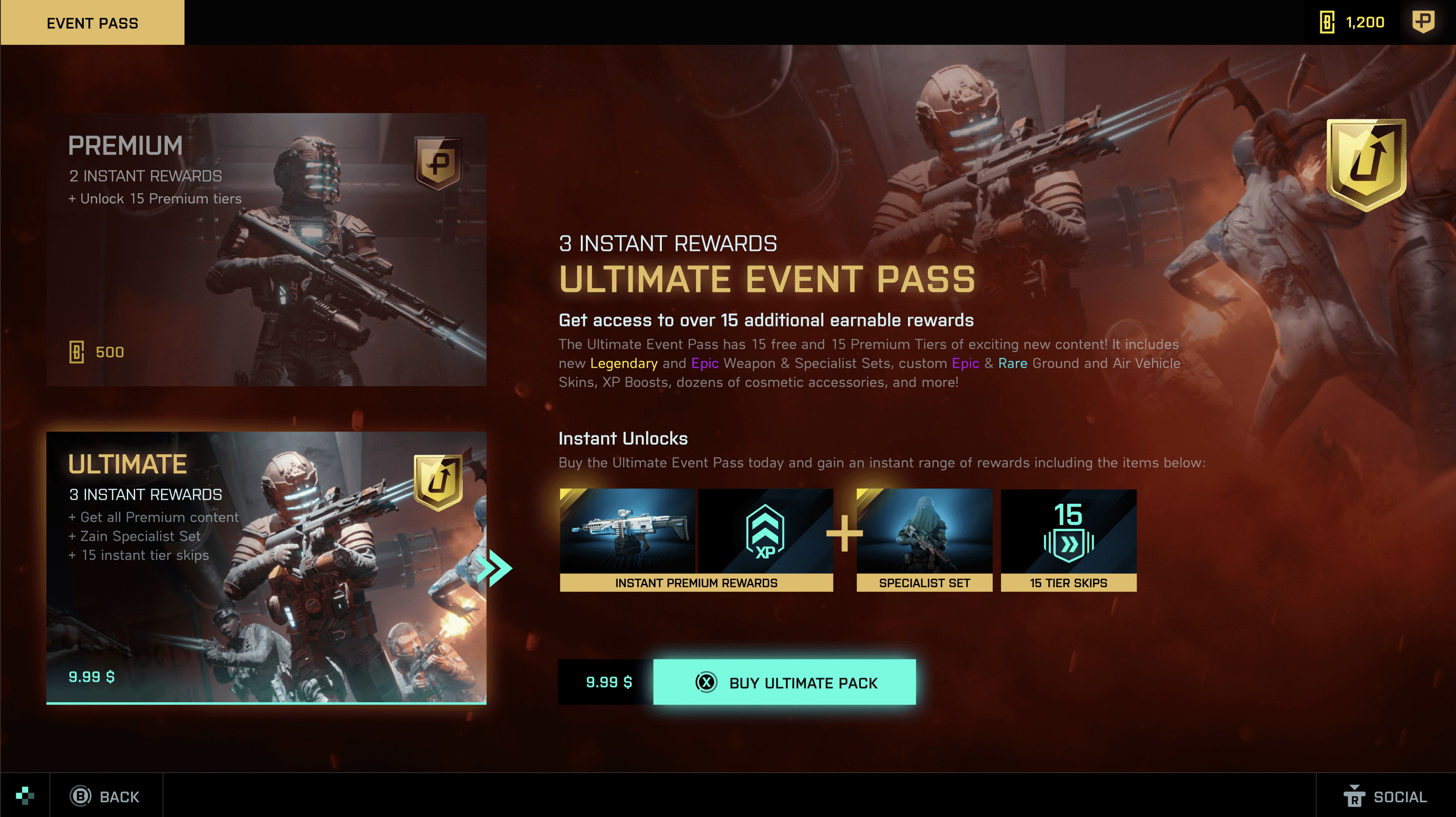
Task: Click the 9.99 $ price tag beside buy button
Action: pyautogui.click(x=609, y=682)
